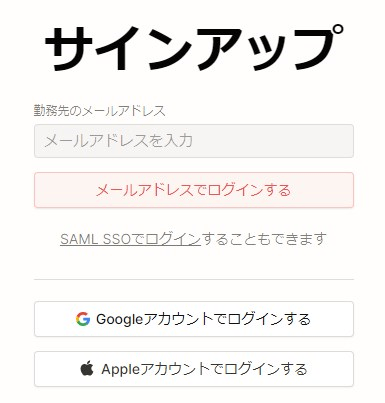Viewport: 385px width, 403px height.
Task: Click the horizontal divider line
Action: (194, 279)
